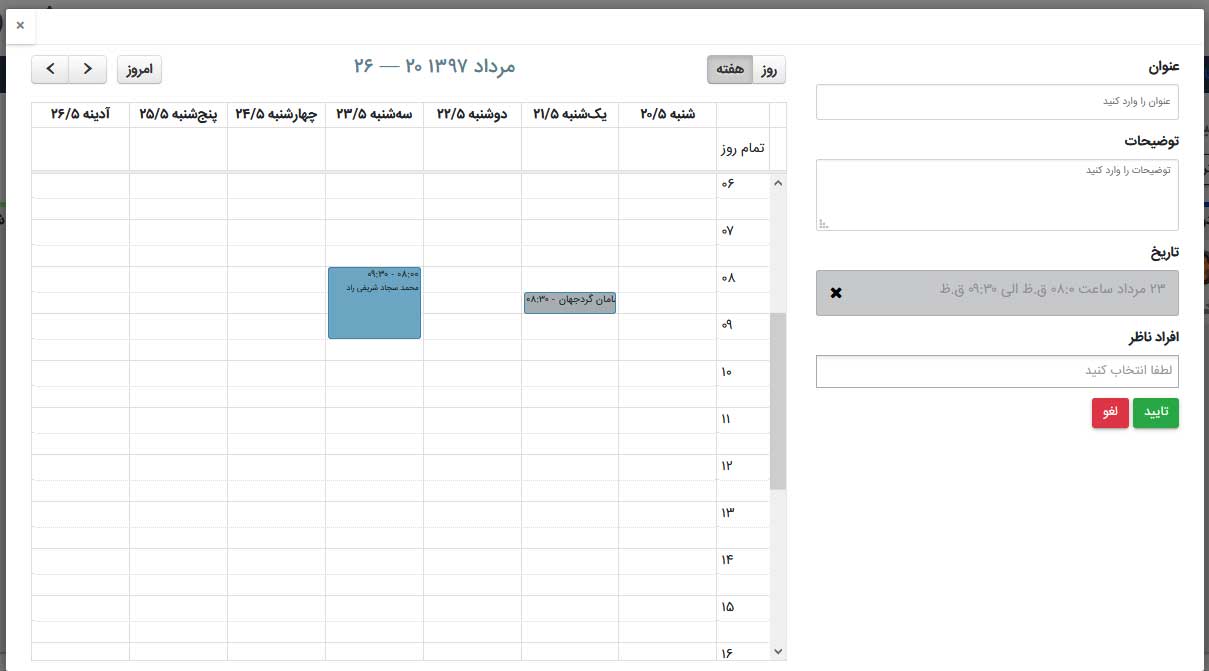
Task: Click the right chevron calendar navigation arrow
Action: point(88,69)
